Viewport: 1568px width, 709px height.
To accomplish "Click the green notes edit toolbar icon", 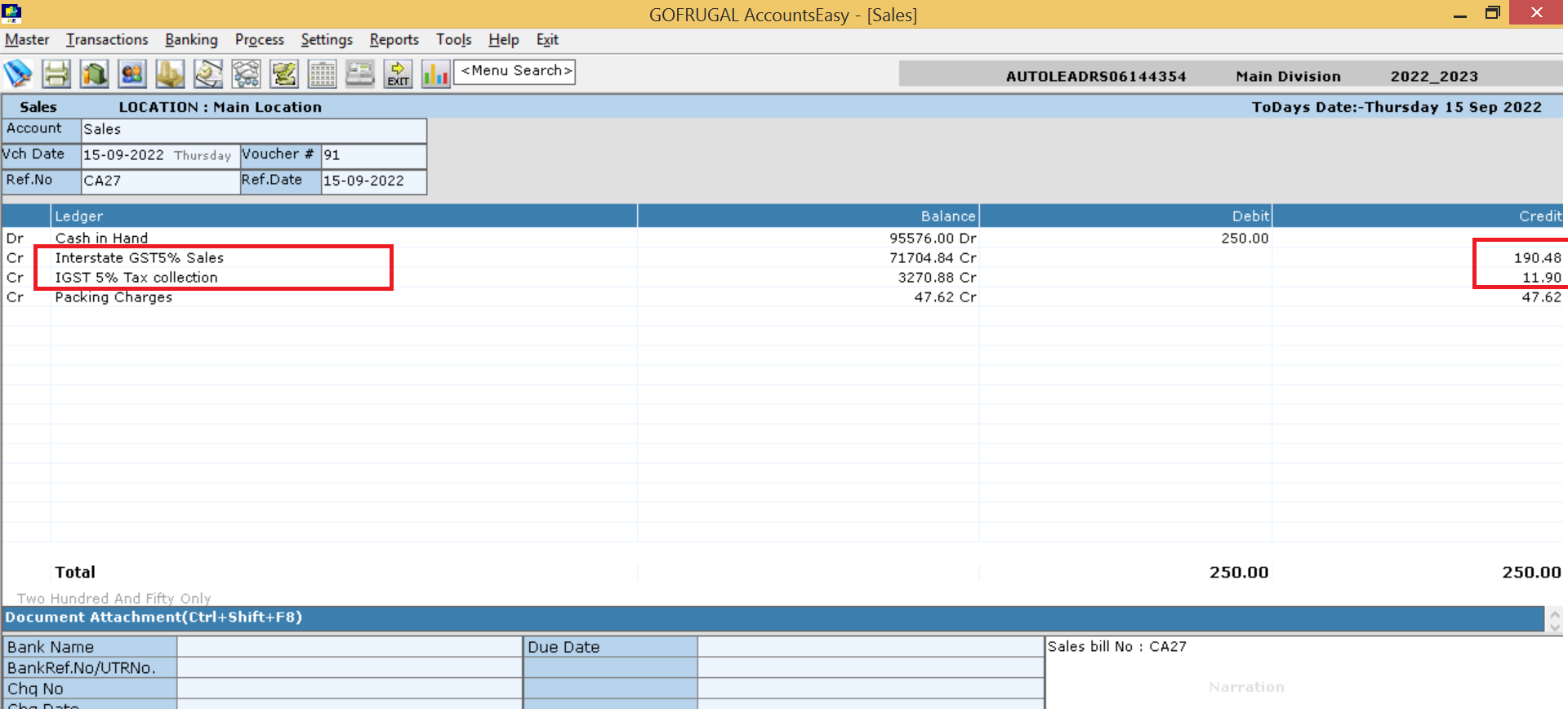I will (284, 74).
